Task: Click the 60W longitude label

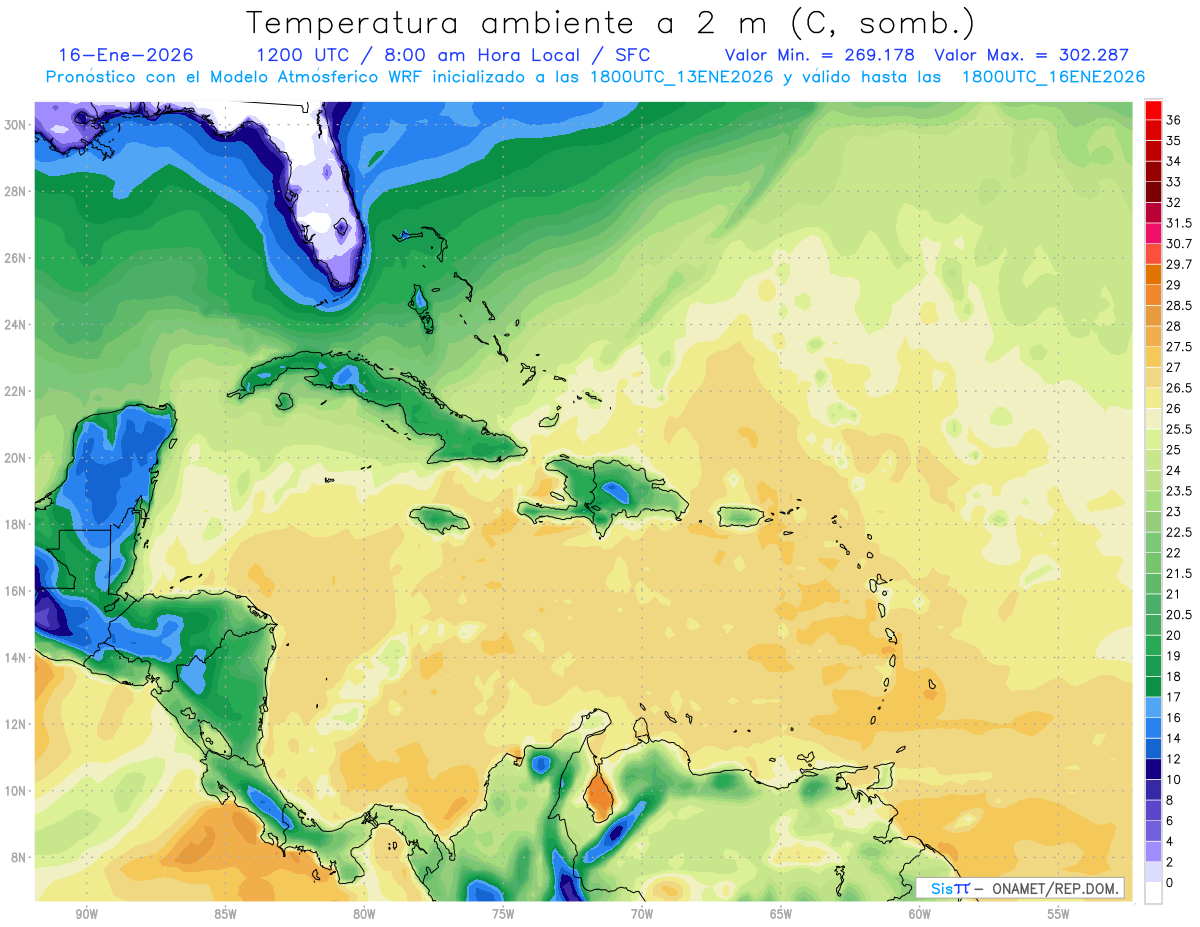Action: (920, 914)
